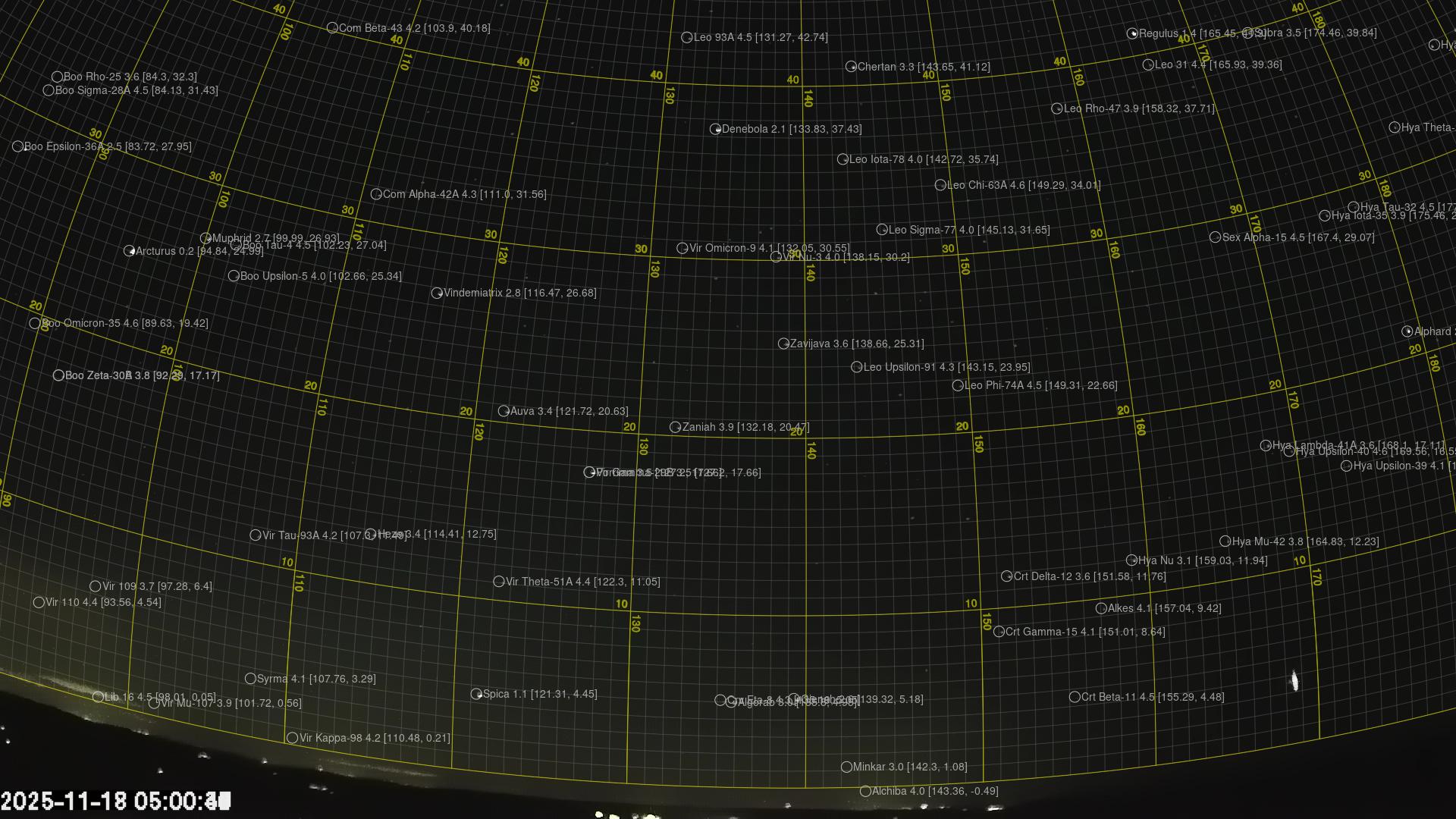
Task: Select the Denebola star marker circle
Action: [x=715, y=130]
